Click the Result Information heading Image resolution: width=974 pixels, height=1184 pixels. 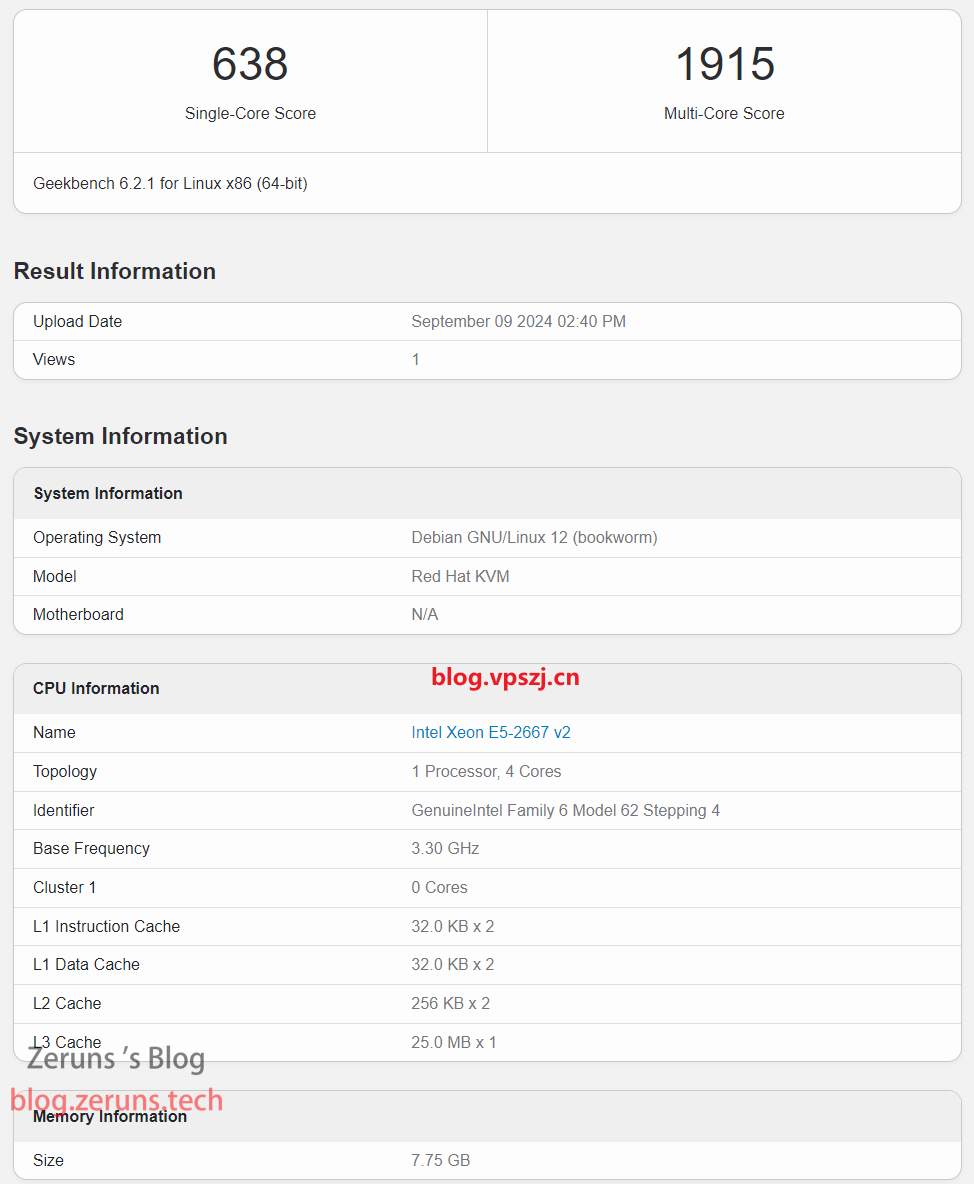114,271
